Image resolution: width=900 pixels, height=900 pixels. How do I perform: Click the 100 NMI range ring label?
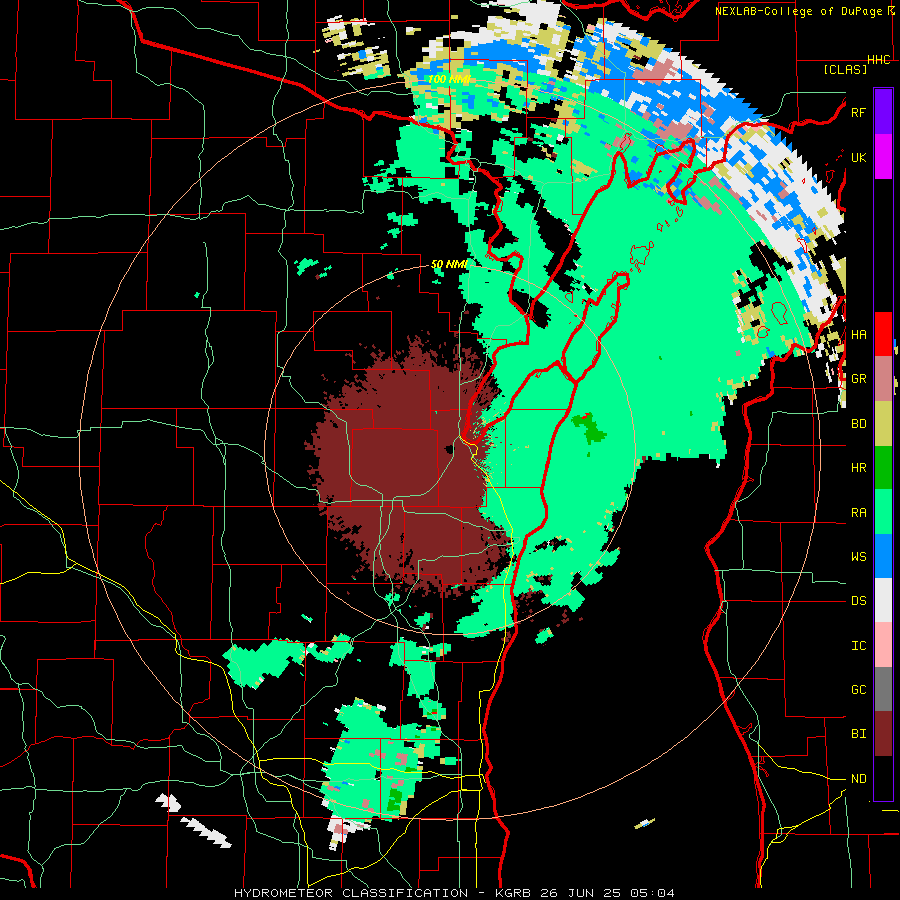tap(449, 79)
